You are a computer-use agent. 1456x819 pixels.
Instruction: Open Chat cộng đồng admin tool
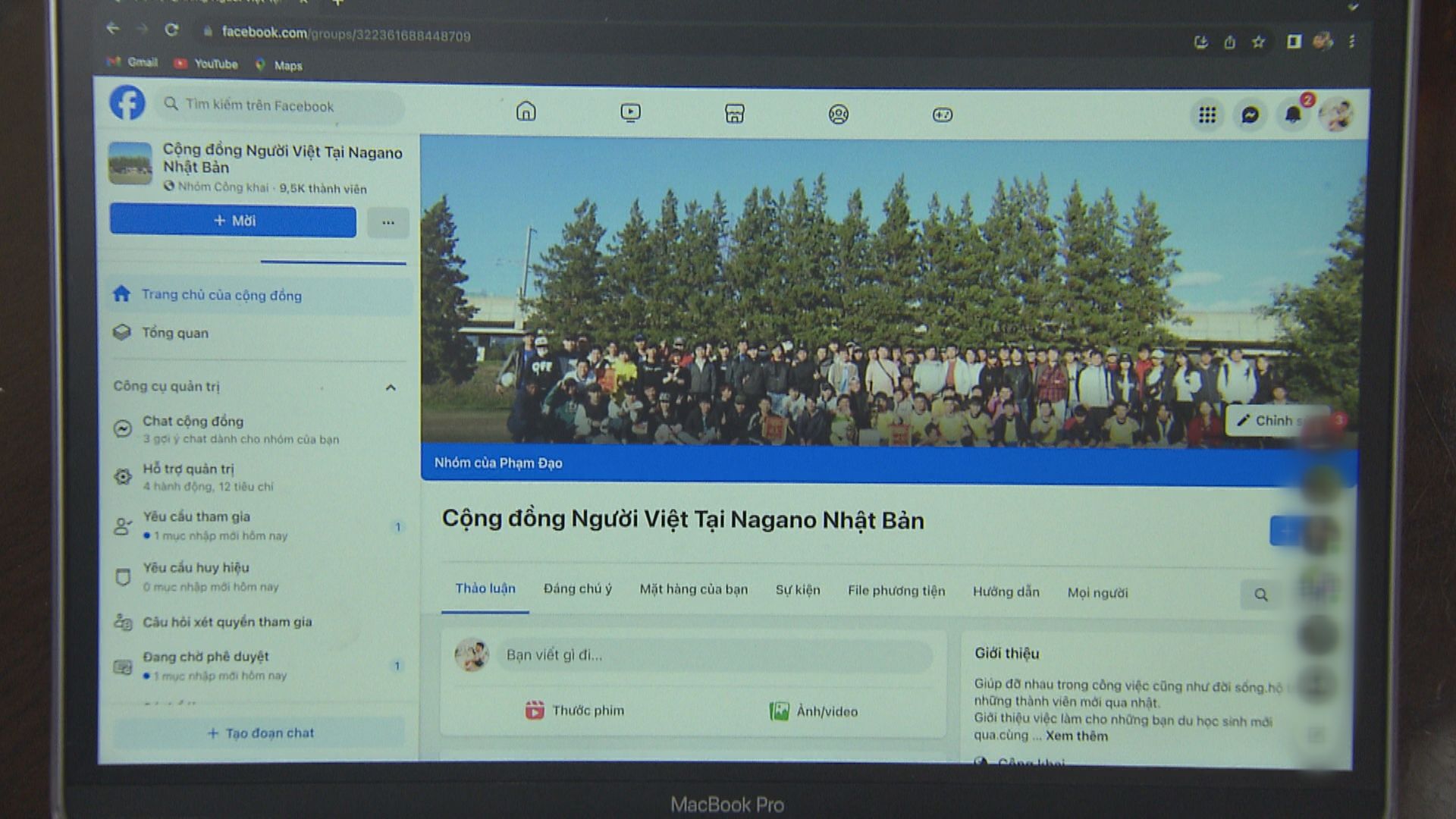[x=258, y=429]
